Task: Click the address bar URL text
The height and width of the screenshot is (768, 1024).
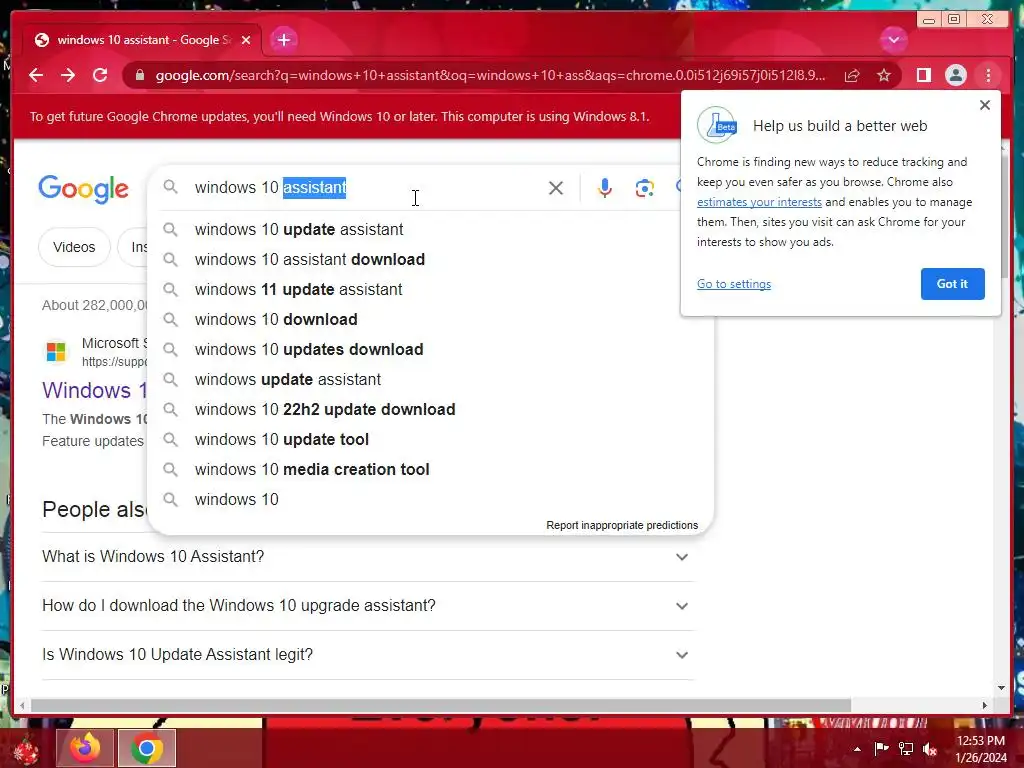Action: click(490, 75)
